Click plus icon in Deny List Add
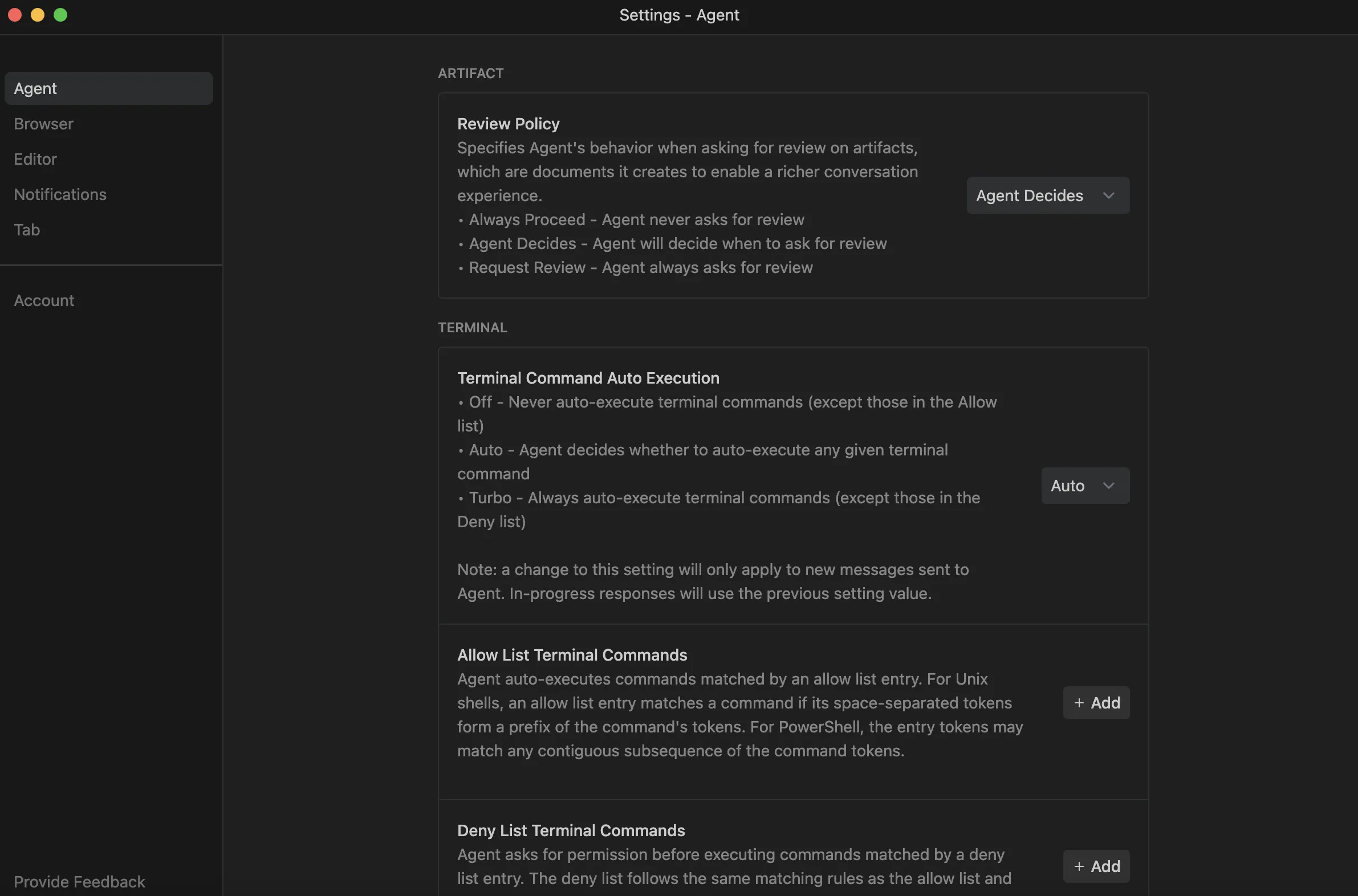This screenshot has height=896, width=1358. point(1079,866)
